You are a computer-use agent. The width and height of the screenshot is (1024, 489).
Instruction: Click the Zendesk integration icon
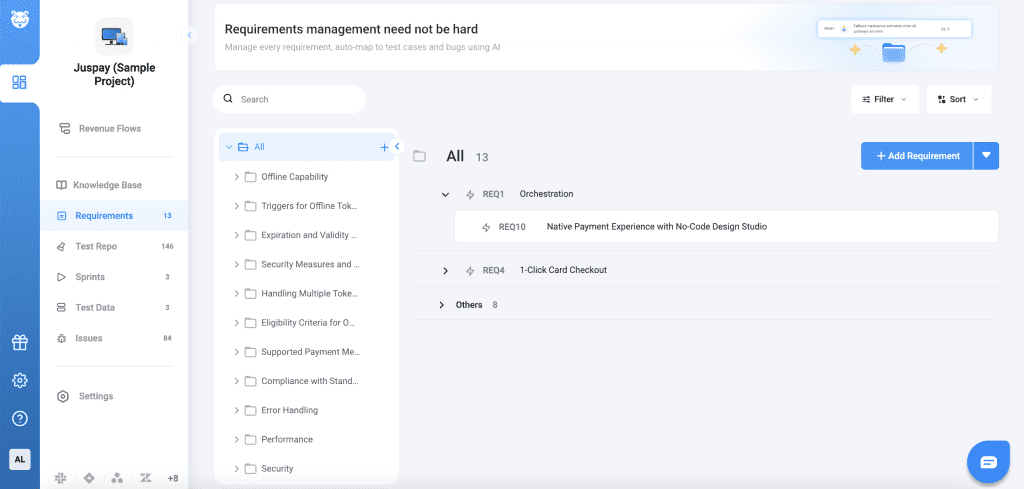(145, 478)
